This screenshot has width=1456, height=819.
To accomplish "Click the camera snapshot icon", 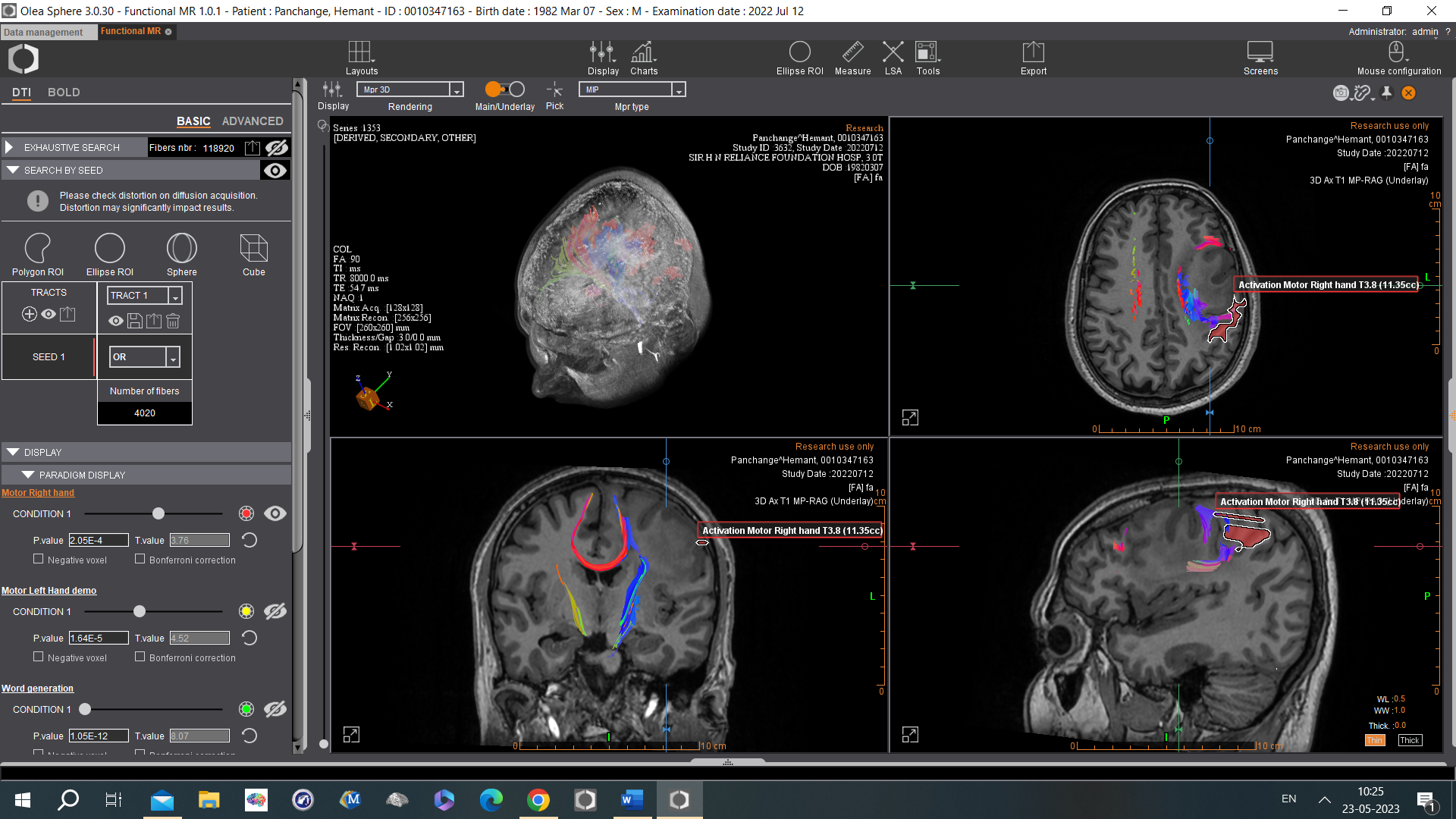I will pos(1340,93).
